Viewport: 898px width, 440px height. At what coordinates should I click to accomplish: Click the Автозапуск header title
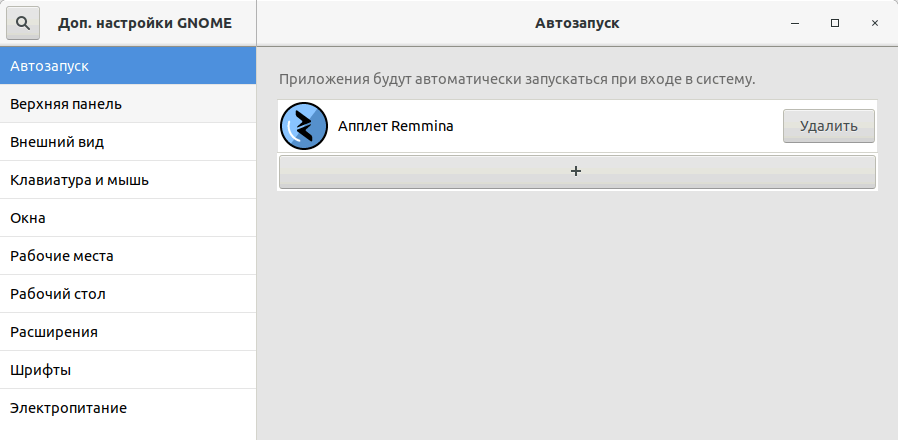(577, 23)
